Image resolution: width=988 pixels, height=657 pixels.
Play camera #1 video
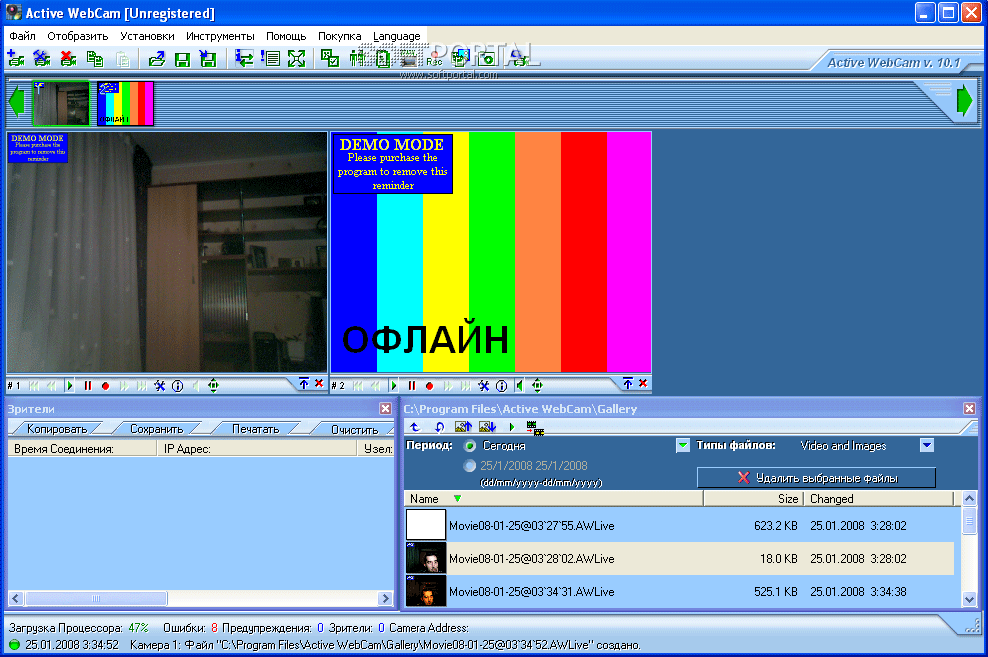click(70, 386)
